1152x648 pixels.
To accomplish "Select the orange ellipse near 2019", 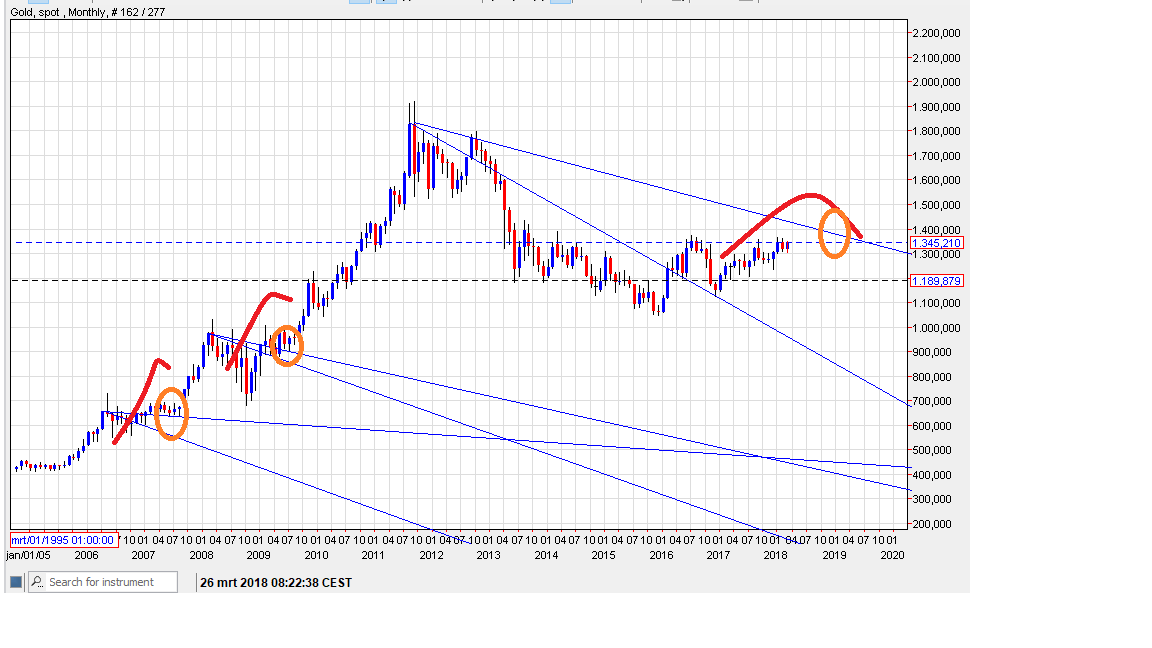I will (834, 233).
